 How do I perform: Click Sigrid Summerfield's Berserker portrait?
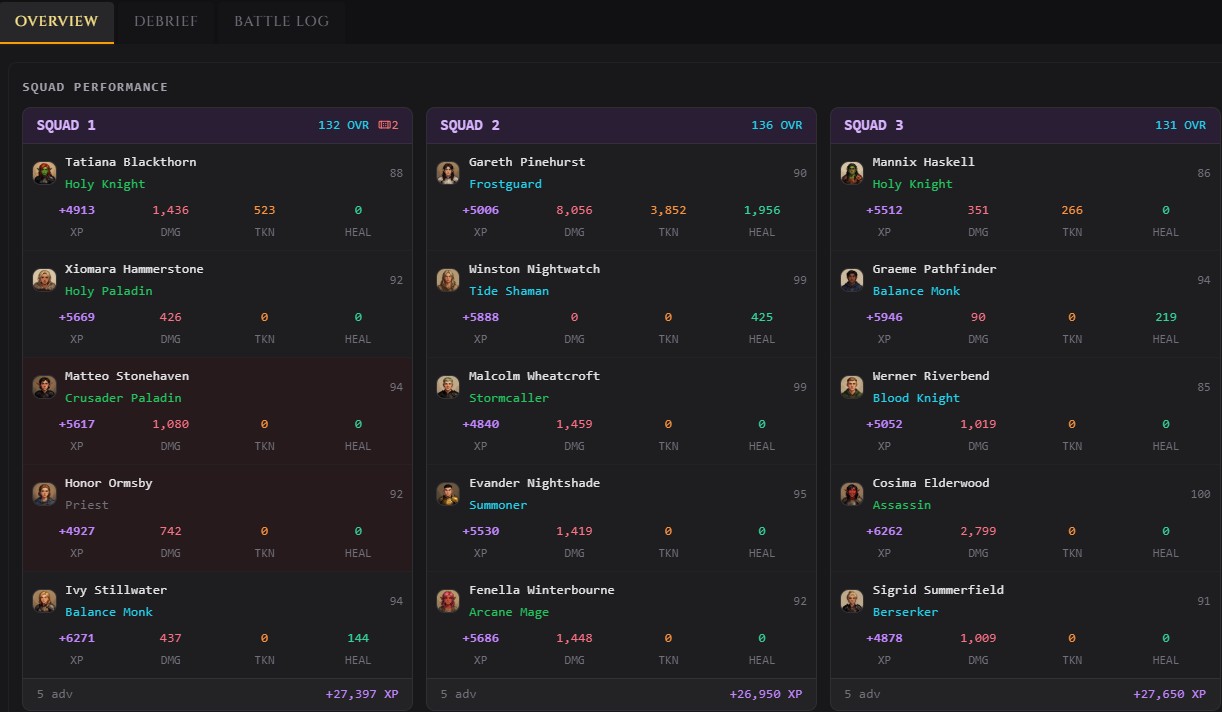(x=852, y=601)
